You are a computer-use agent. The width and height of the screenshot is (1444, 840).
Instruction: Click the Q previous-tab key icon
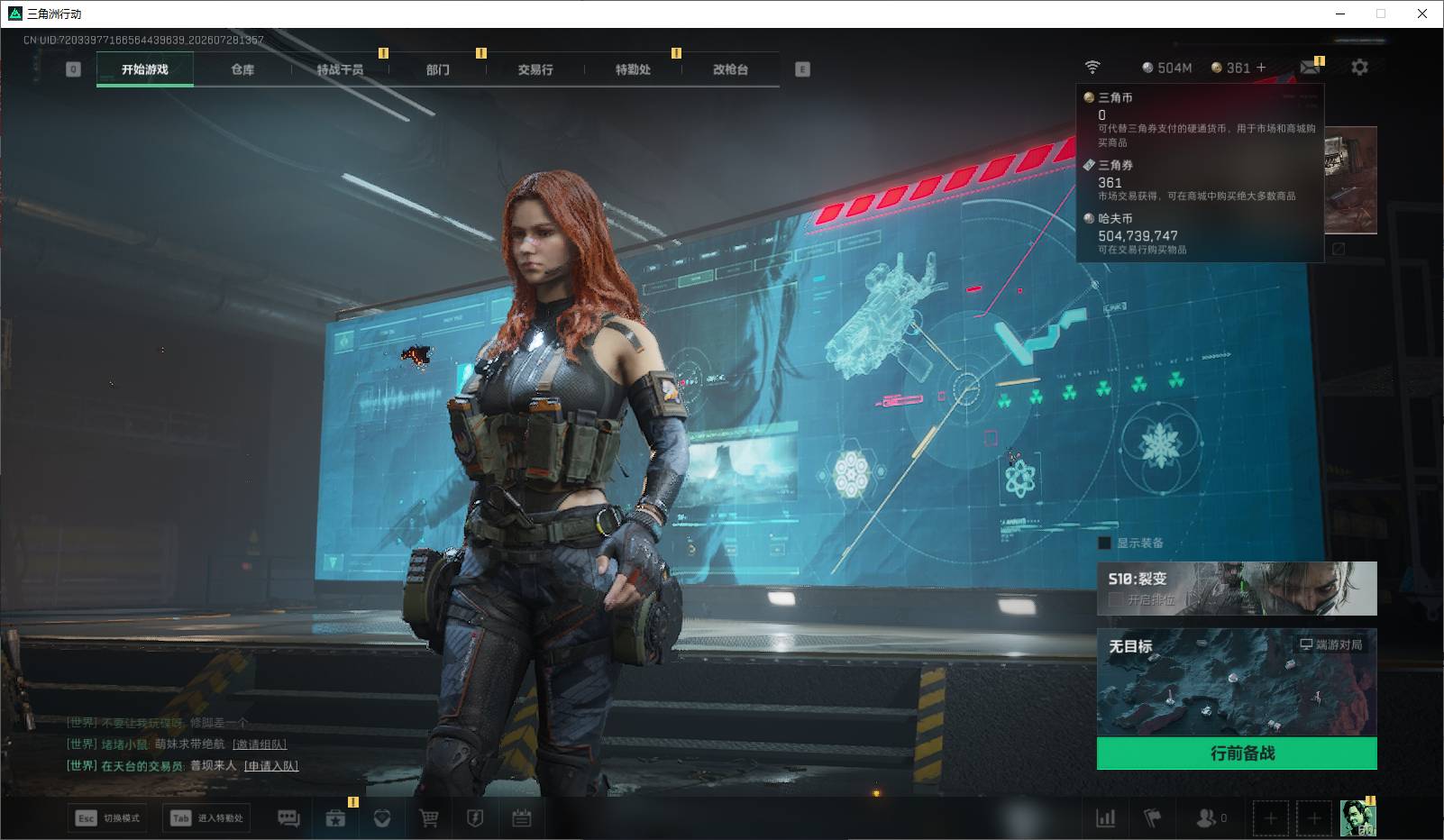point(73,69)
